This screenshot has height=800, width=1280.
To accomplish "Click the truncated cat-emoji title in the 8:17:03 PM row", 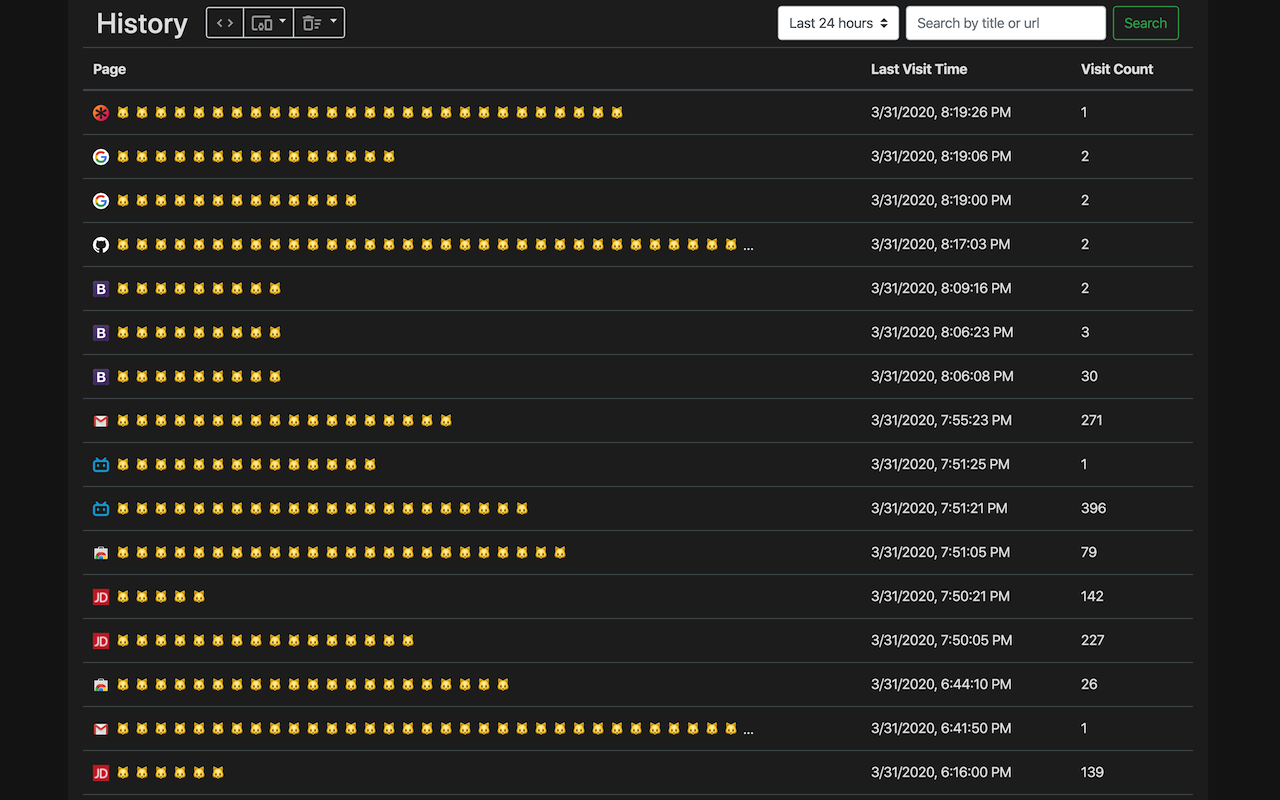I will 435,245.
